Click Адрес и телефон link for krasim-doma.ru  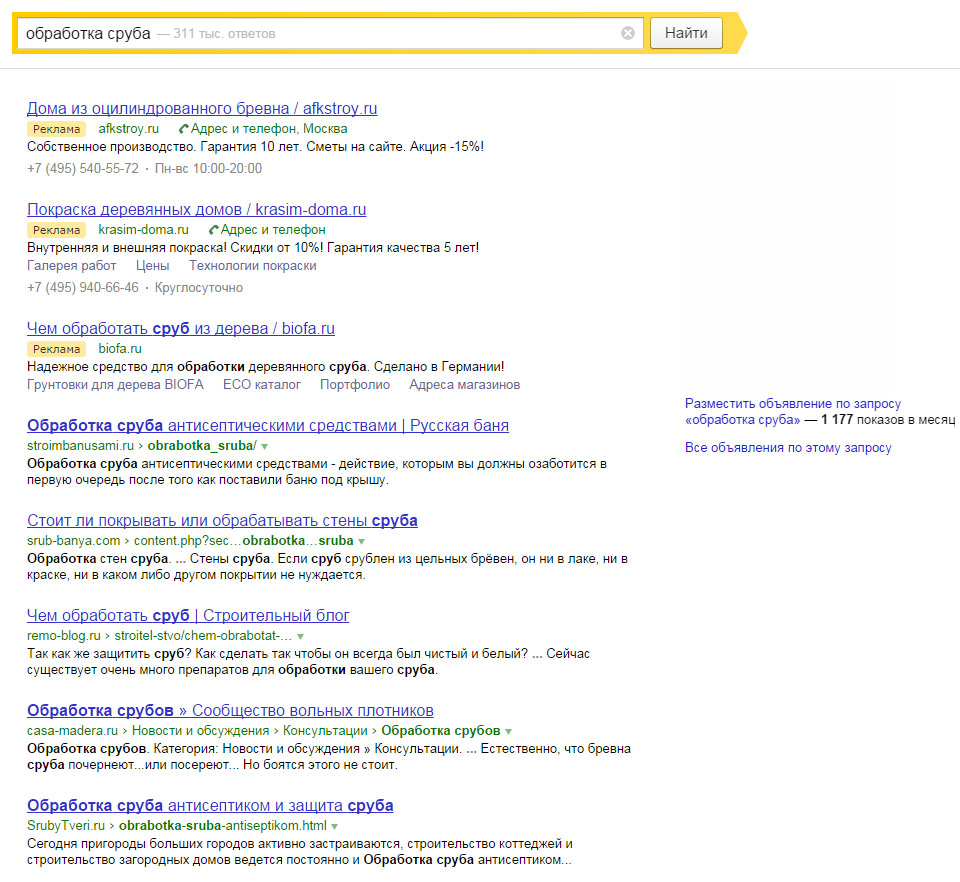click(x=273, y=230)
